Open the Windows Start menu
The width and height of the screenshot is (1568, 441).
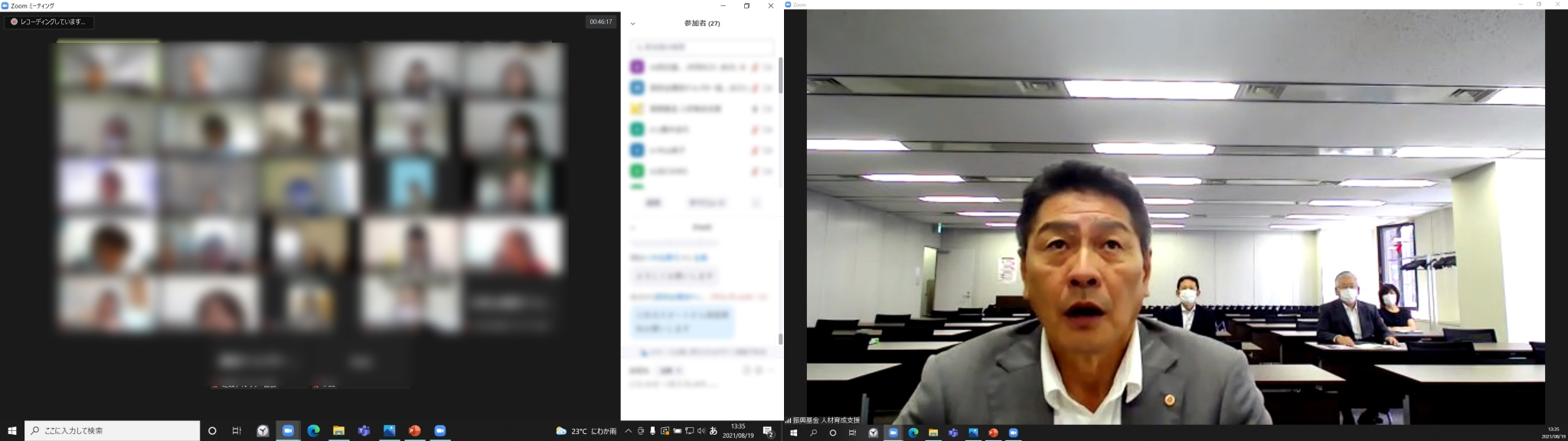click(x=11, y=431)
